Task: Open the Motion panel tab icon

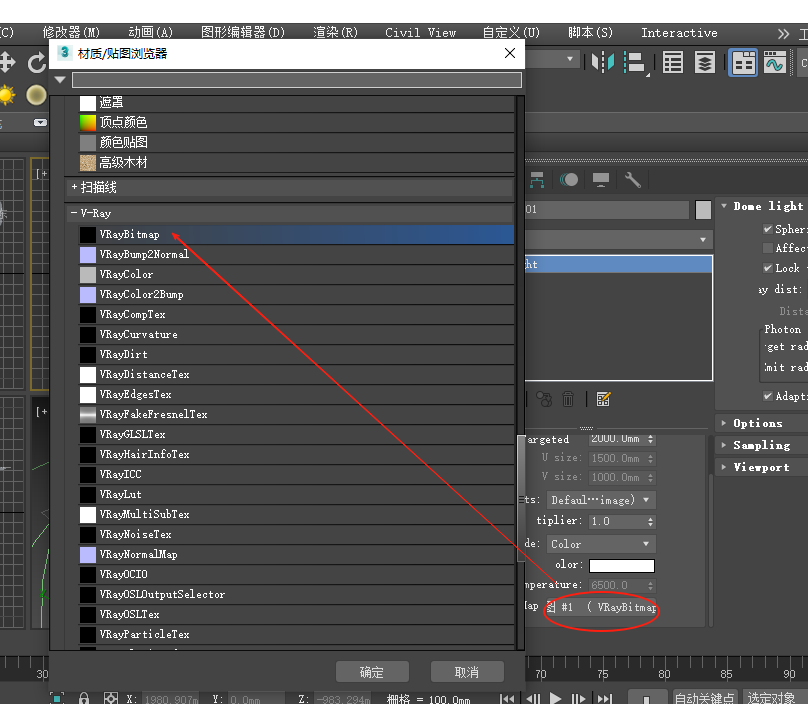Action: tap(569, 180)
